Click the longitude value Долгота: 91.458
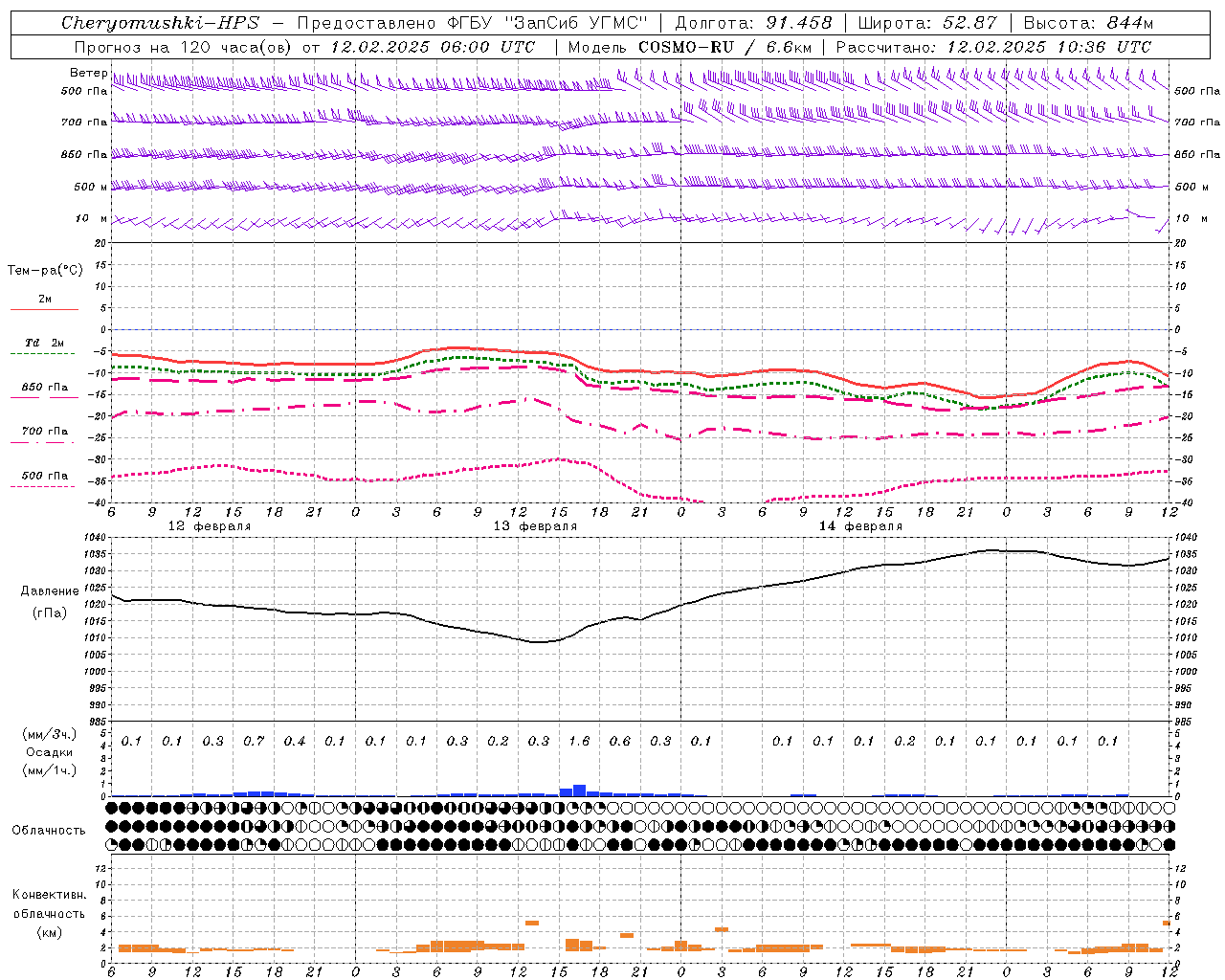The height and width of the screenshot is (980, 1225). coord(754,23)
